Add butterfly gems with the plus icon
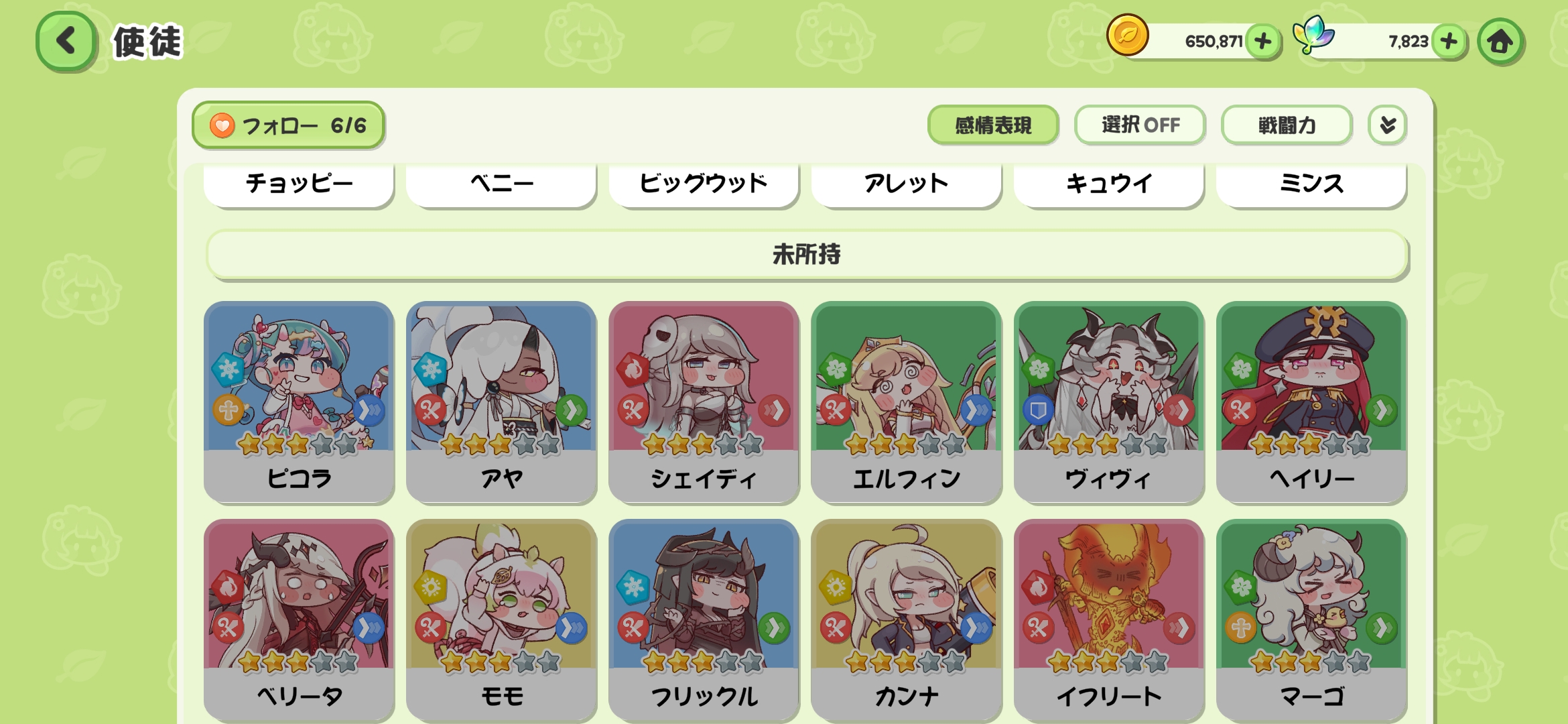Image resolution: width=1568 pixels, height=724 pixels. click(x=1449, y=42)
